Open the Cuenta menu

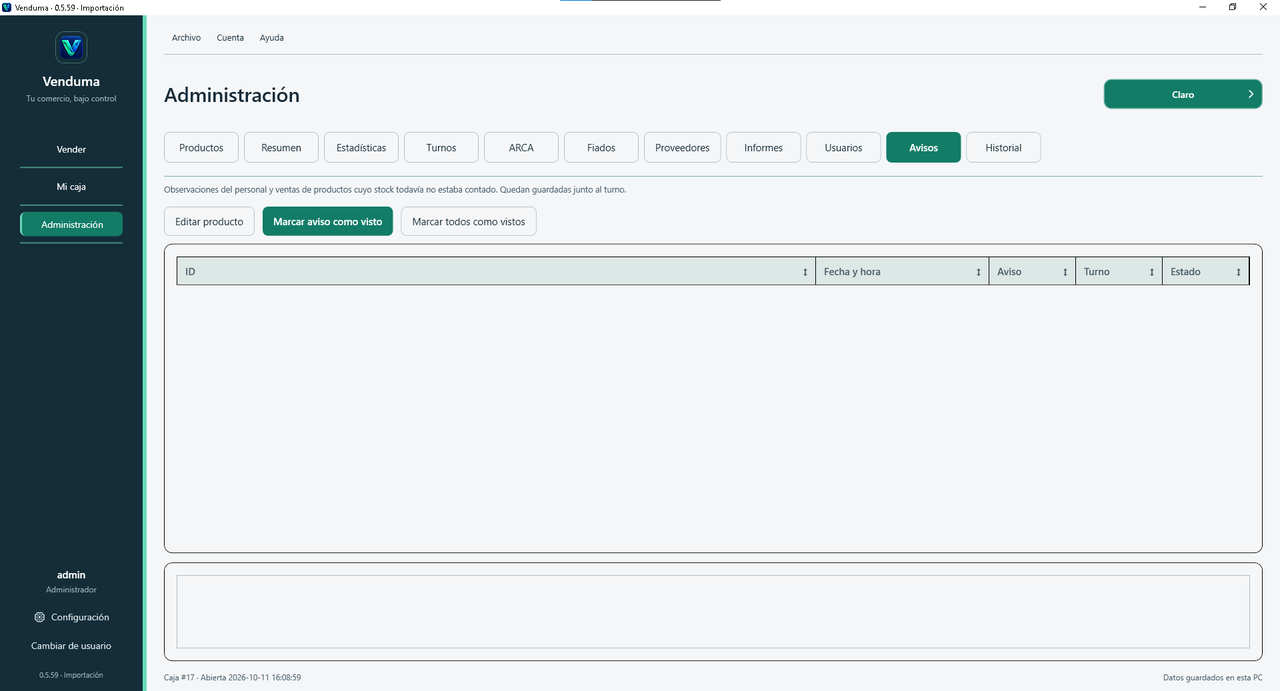pyautogui.click(x=230, y=38)
